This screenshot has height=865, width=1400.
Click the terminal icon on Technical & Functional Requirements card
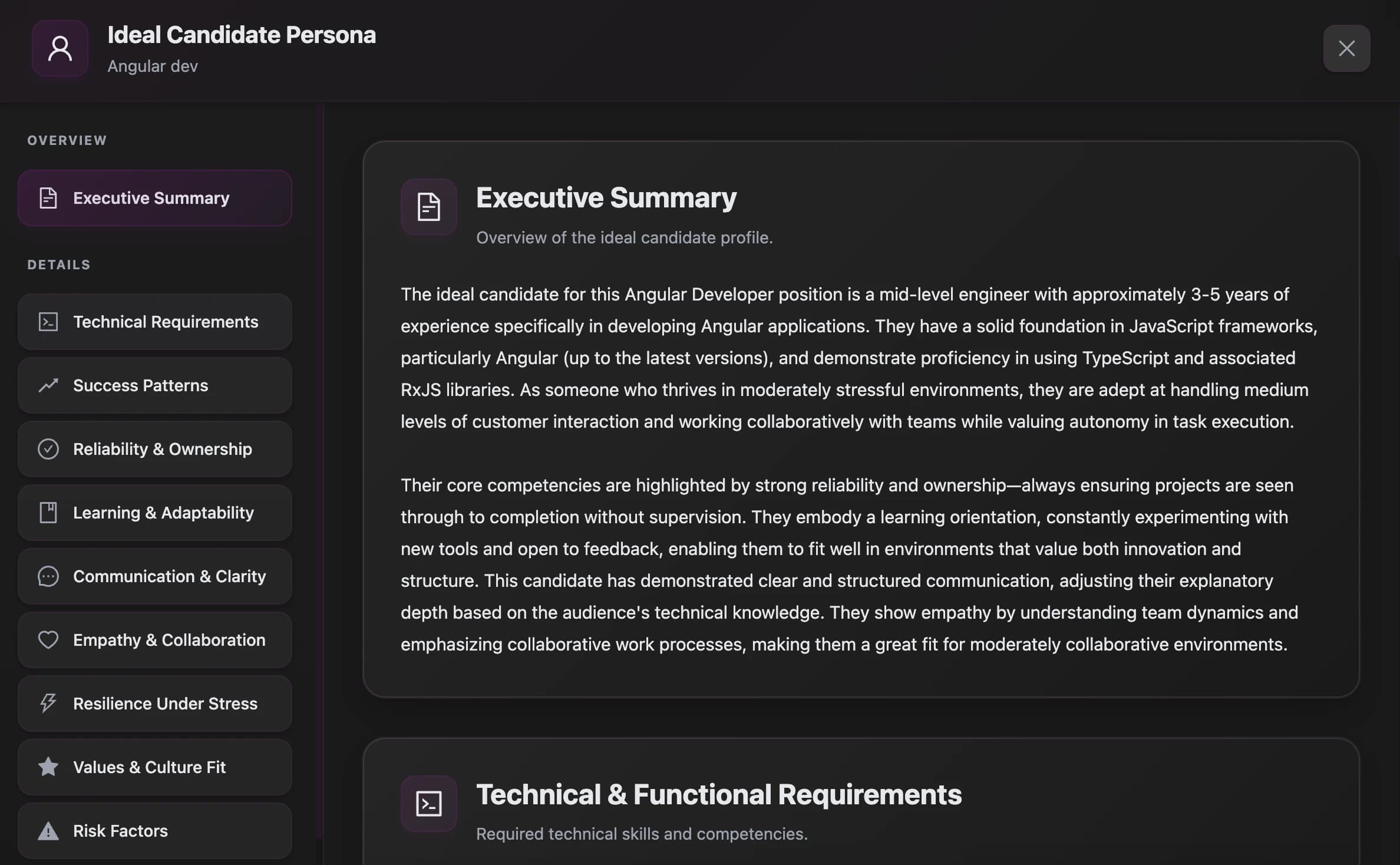tap(428, 803)
